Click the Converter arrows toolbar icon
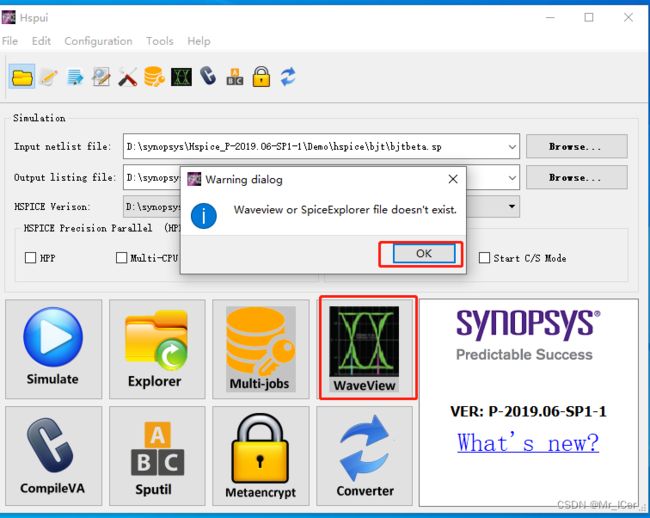The image size is (650, 518). click(x=288, y=77)
